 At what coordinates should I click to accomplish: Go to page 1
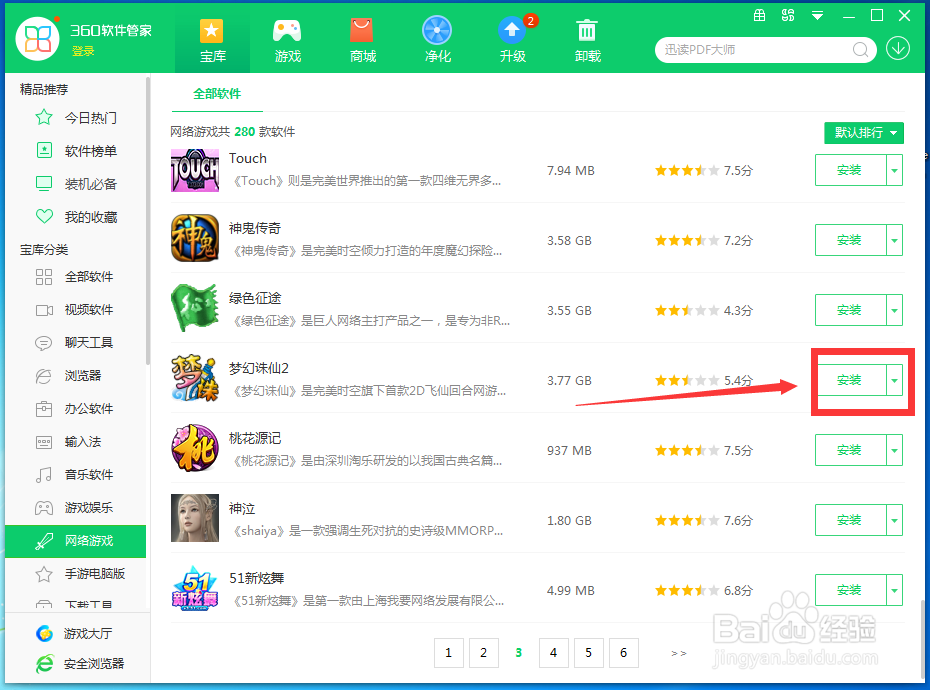pyautogui.click(x=448, y=653)
